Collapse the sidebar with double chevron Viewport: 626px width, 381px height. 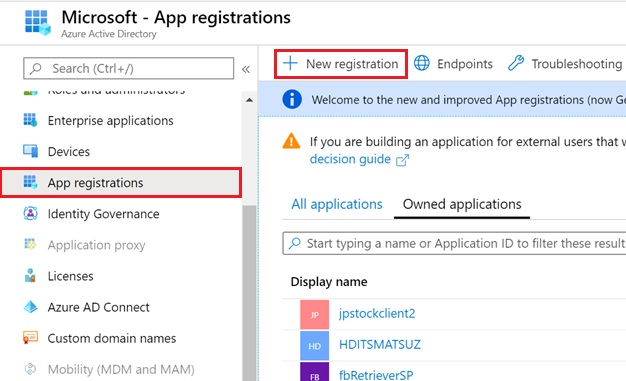pyautogui.click(x=246, y=69)
